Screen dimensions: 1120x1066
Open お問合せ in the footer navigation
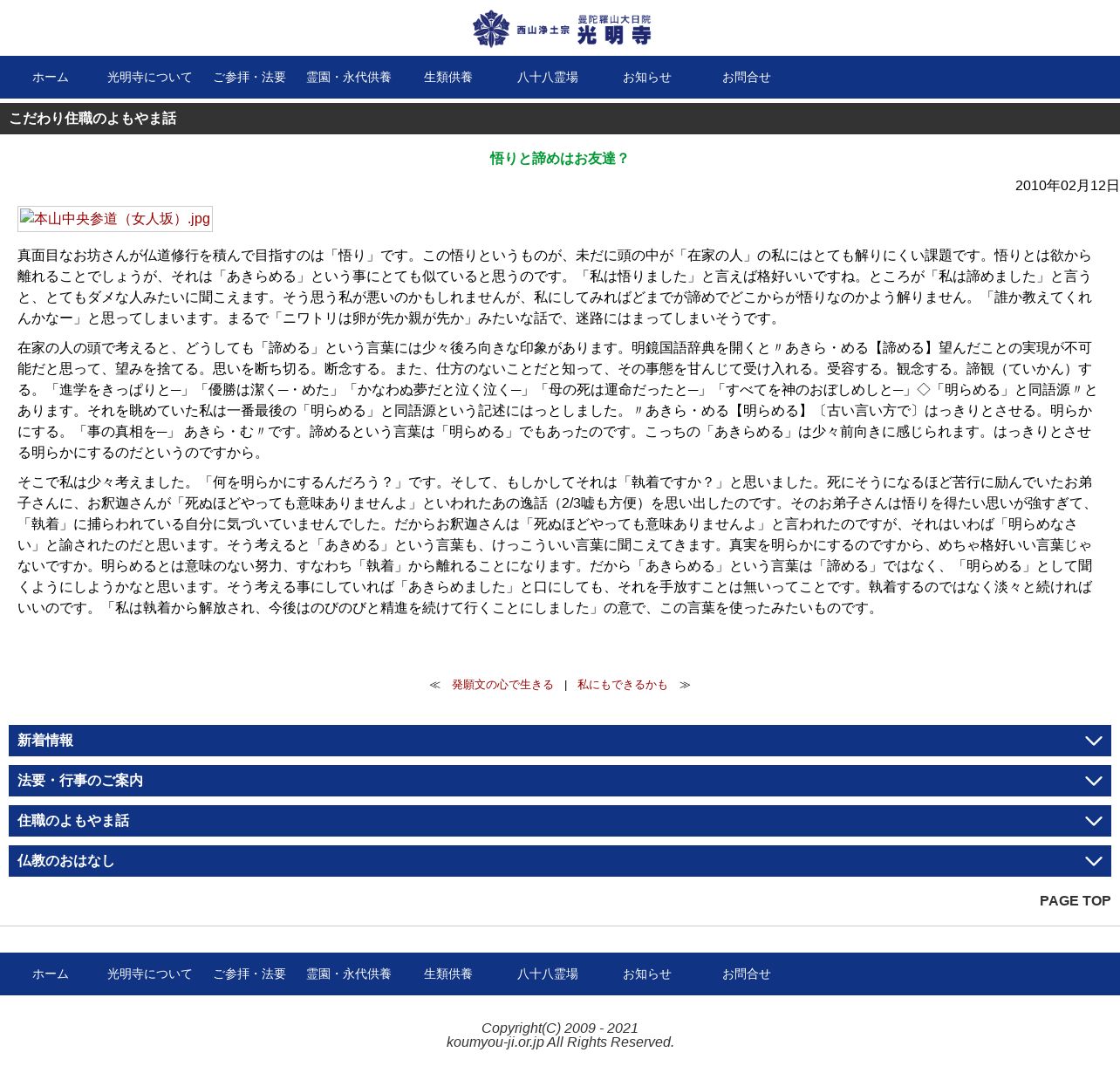point(747,974)
